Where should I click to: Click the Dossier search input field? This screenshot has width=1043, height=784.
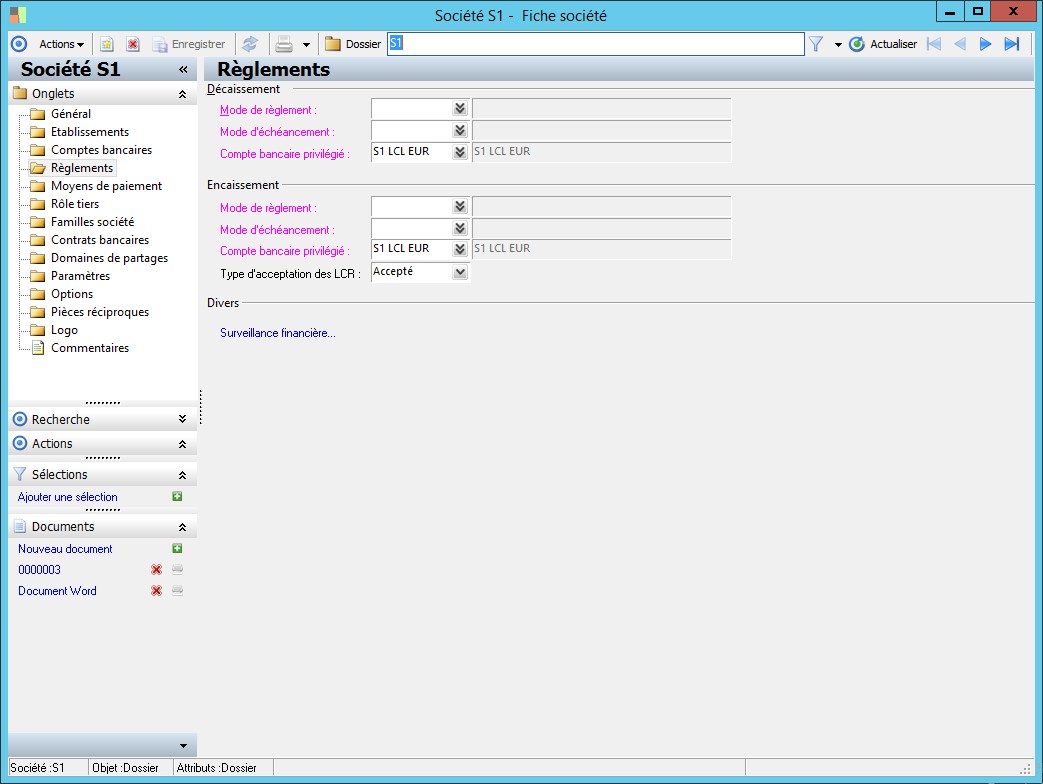(595, 44)
